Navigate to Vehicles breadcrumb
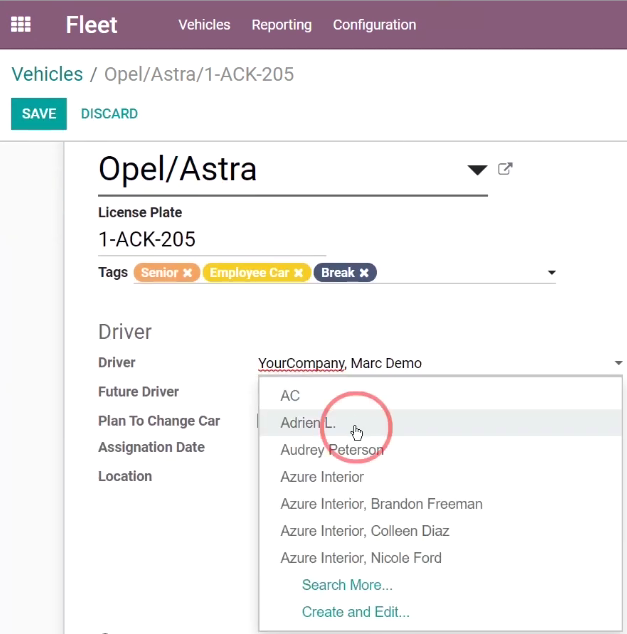Viewport: 627px width, 634px height. click(47, 74)
